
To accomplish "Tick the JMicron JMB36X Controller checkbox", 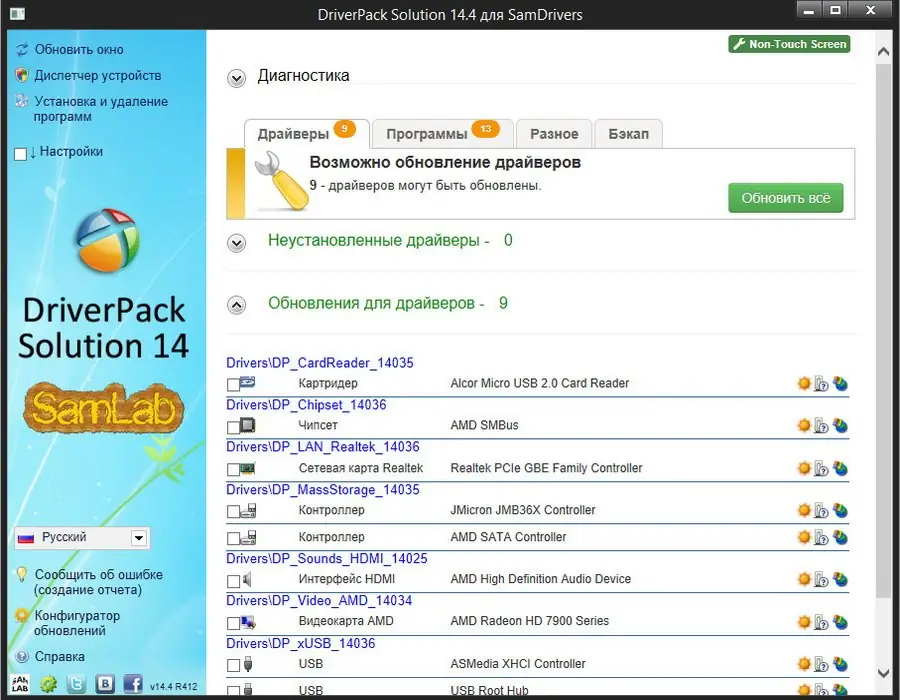I will tap(233, 511).
